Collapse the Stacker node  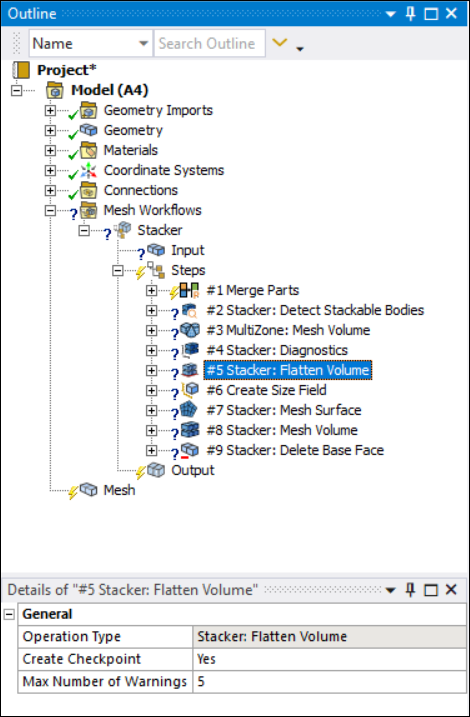click(x=84, y=230)
